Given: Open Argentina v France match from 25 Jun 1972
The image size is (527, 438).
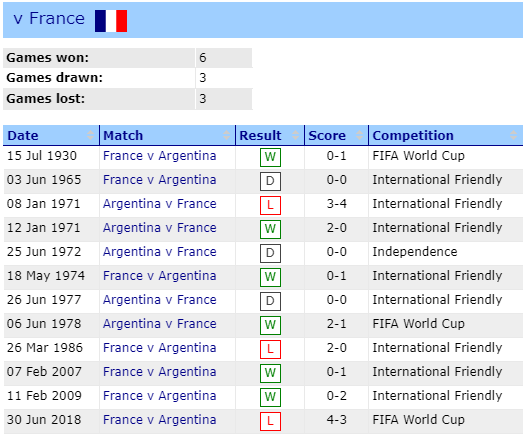Looking at the screenshot, I should (x=160, y=252).
